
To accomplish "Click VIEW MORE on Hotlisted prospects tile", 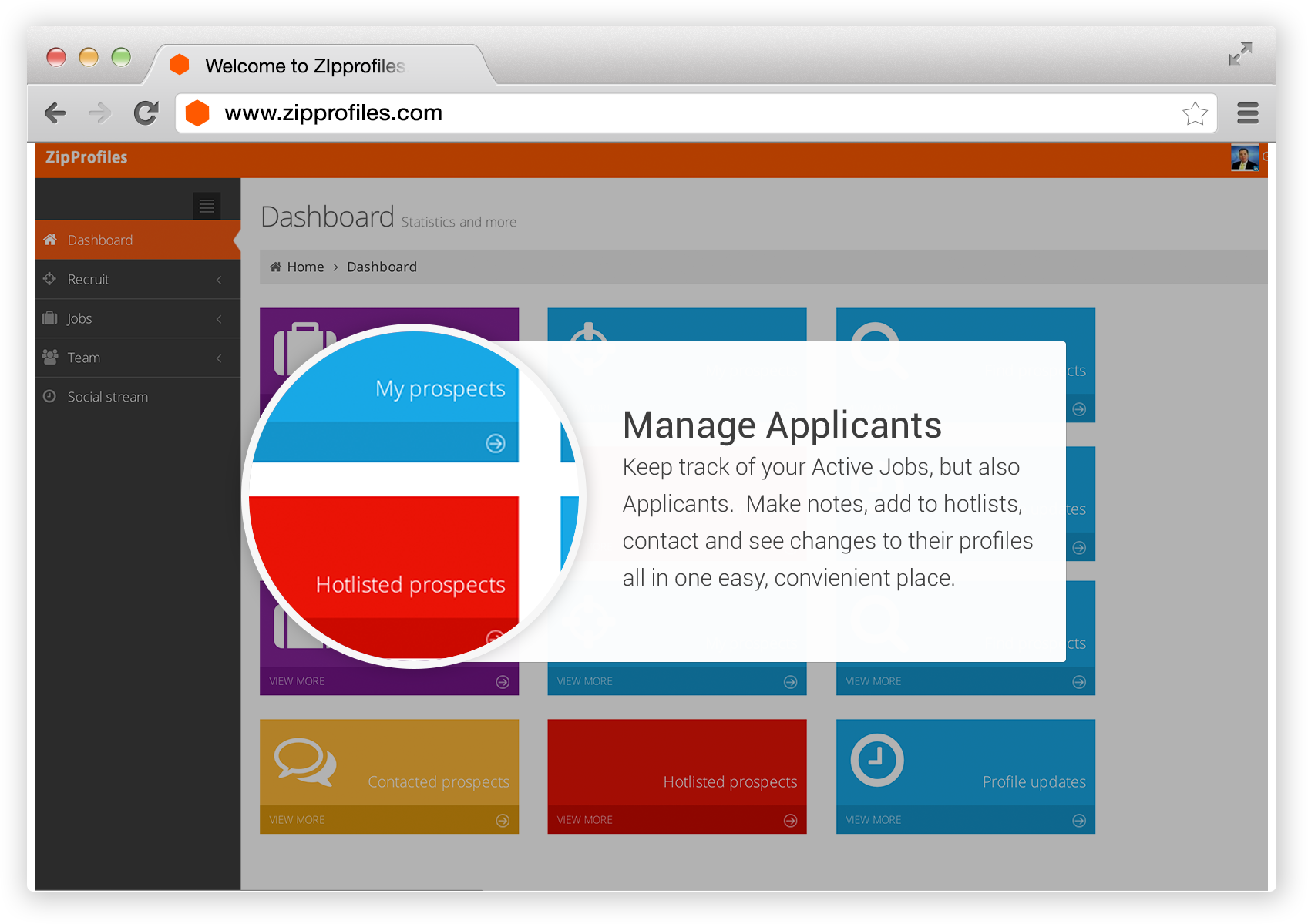I will tap(585, 819).
